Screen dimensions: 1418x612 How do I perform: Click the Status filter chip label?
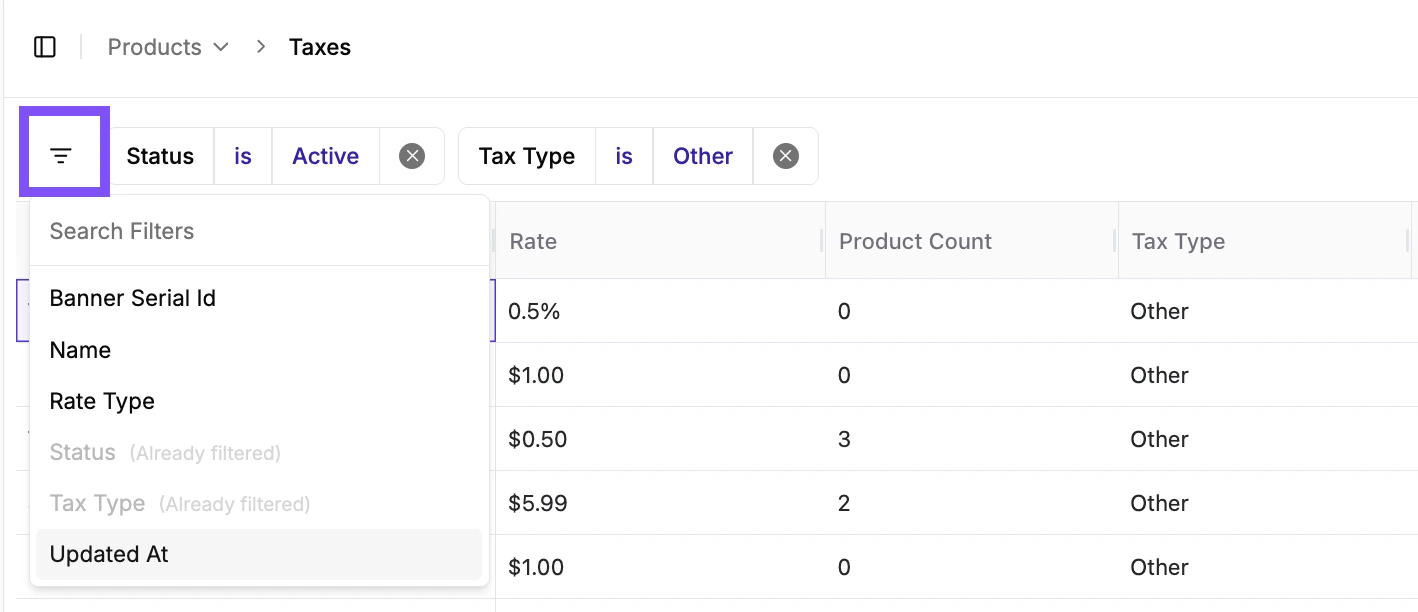[x=160, y=156]
